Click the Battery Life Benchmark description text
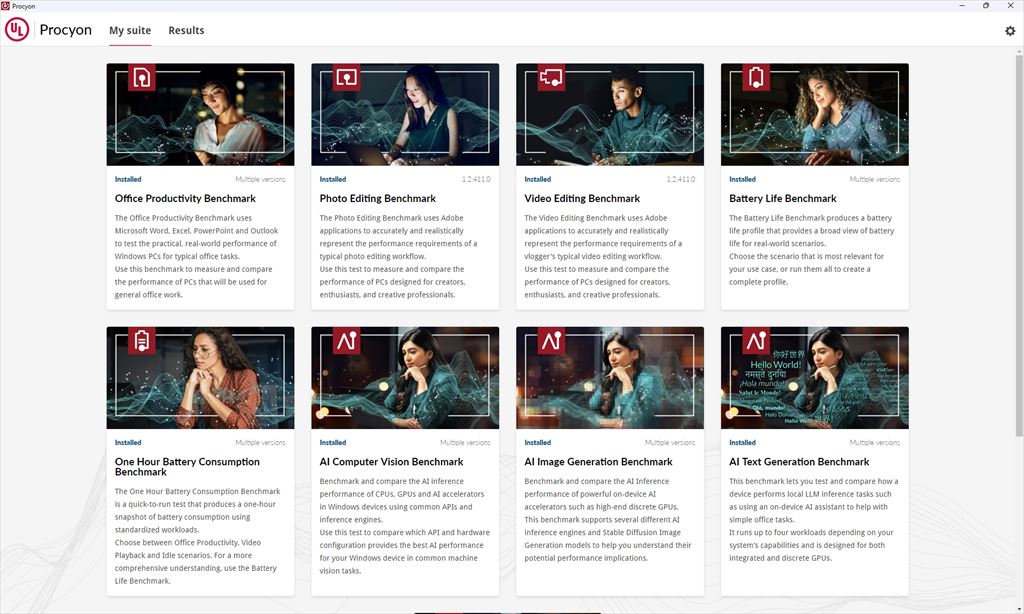Image resolution: width=1024 pixels, height=614 pixels. 811,250
